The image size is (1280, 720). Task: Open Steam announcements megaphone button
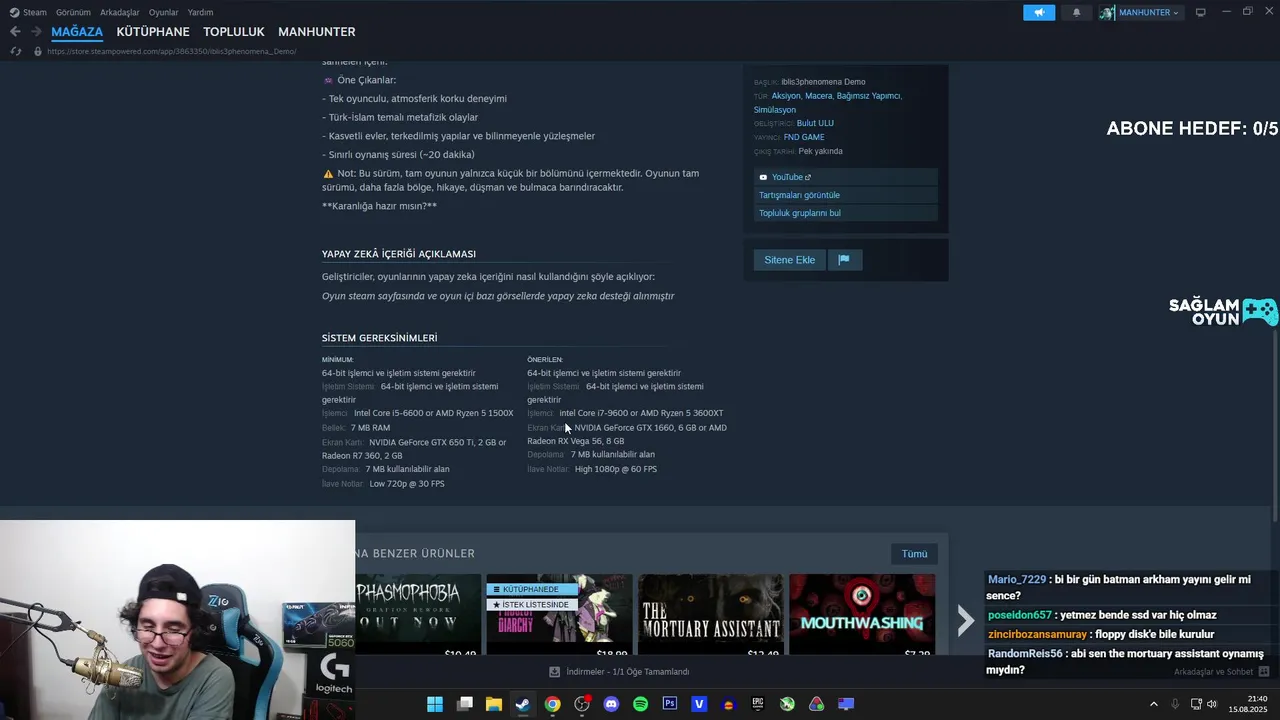[1039, 12]
